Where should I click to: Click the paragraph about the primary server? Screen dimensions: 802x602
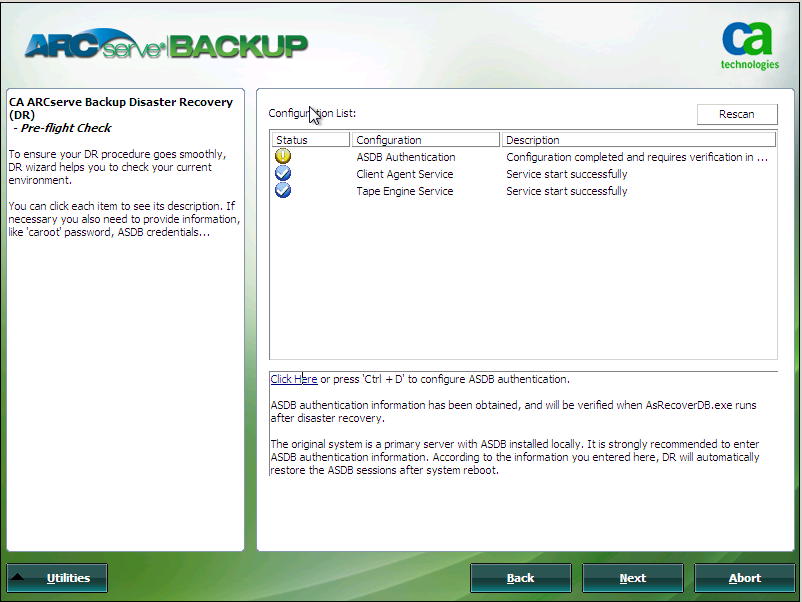click(x=515, y=457)
